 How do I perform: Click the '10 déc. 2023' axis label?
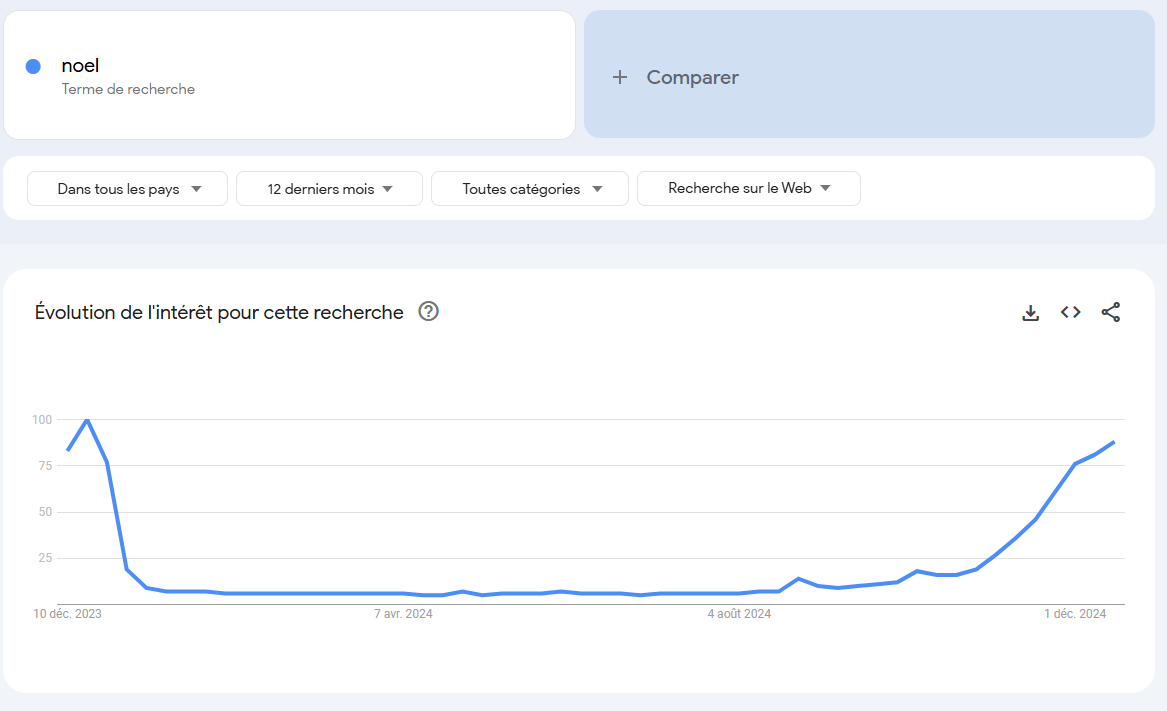pyautogui.click(x=67, y=614)
